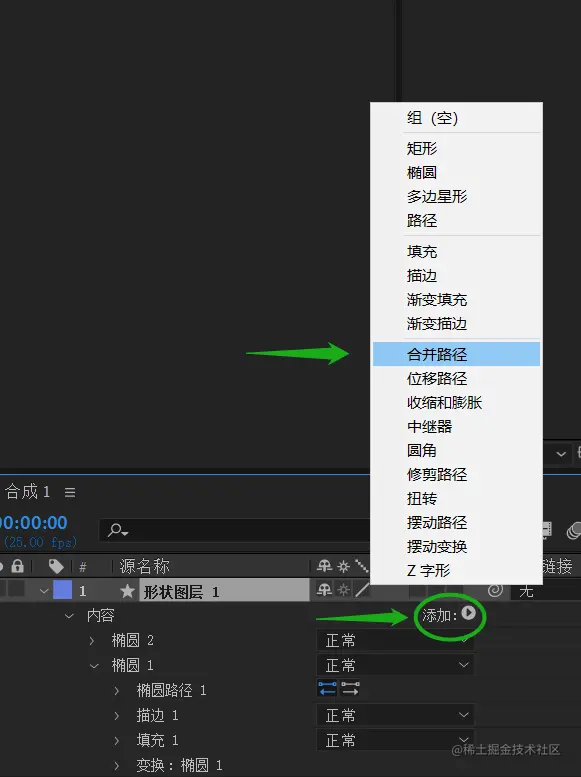Click the 添加 round arrow button
581x777 pixels.
coord(468,613)
